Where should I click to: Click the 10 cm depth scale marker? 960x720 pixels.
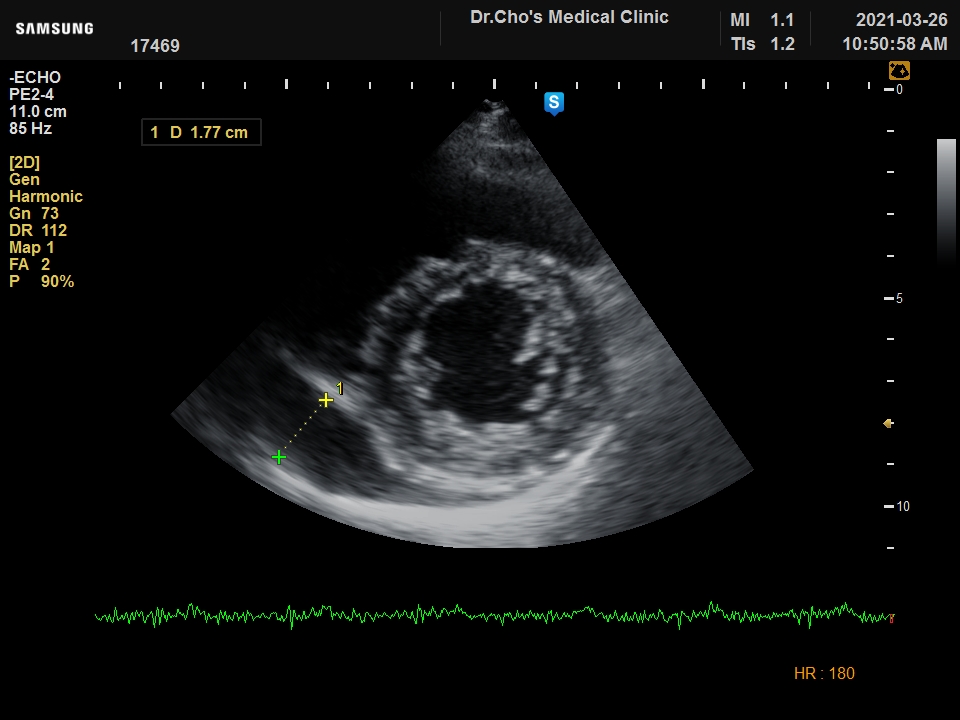tap(902, 507)
